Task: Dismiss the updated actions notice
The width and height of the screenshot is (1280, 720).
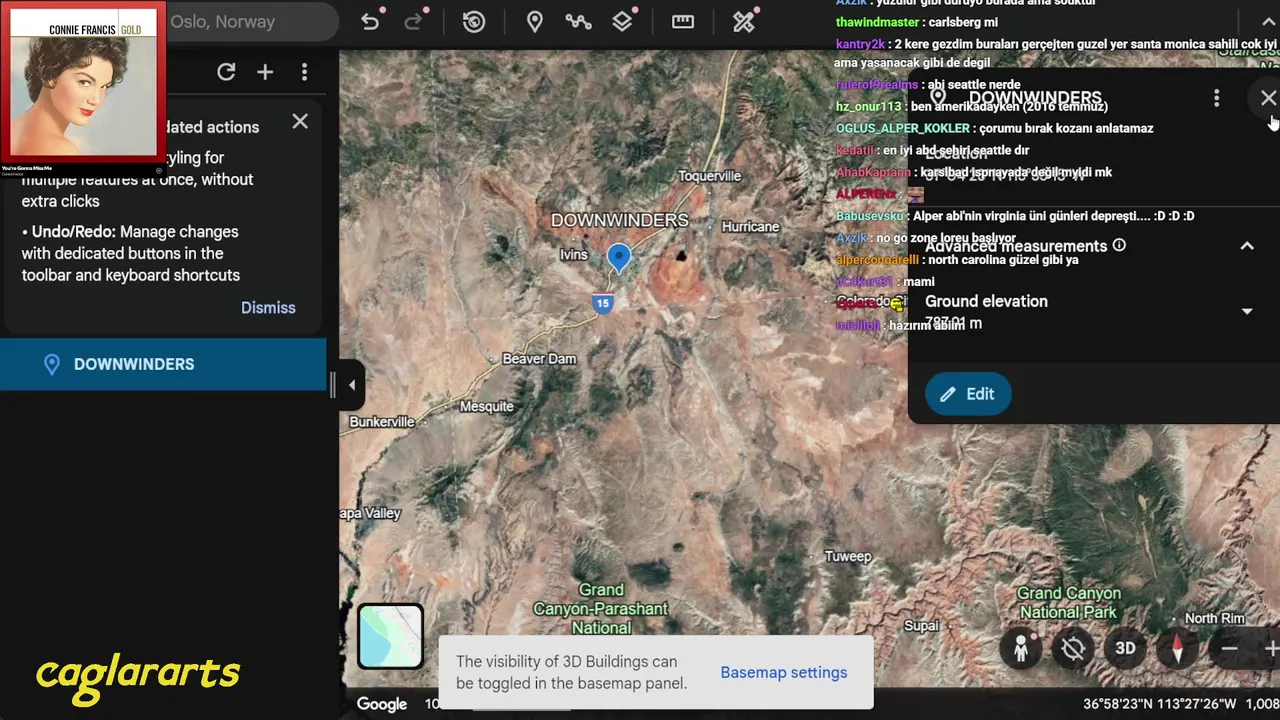Action: [x=268, y=308]
